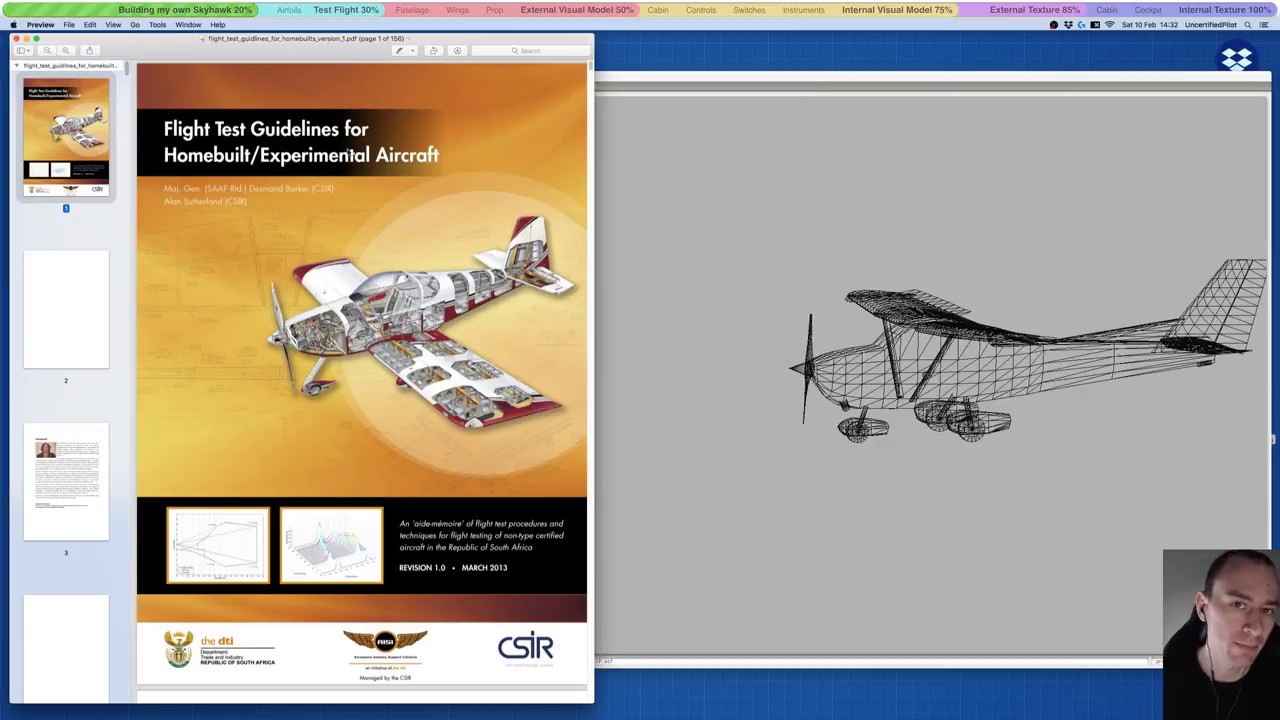Click the left chart thumbnail on cover
Viewport: 1280px width, 720px height.
click(x=218, y=545)
